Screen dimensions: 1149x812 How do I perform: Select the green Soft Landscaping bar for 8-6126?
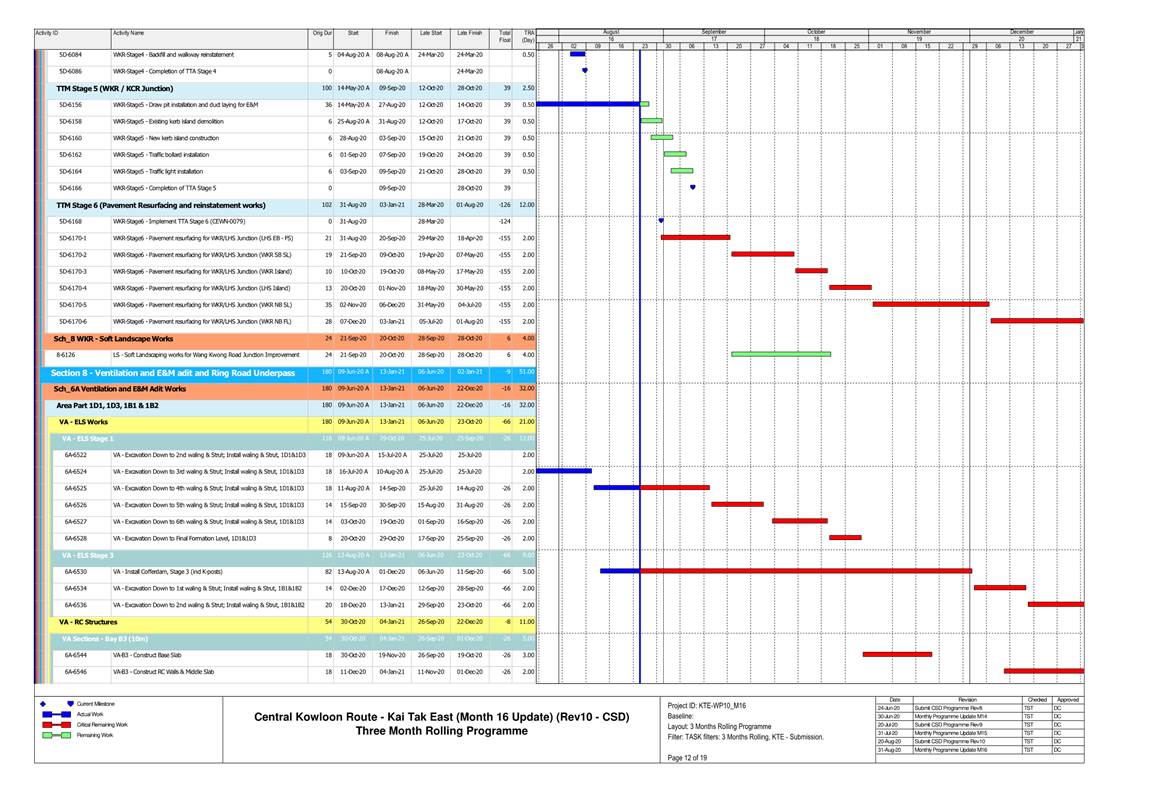(x=780, y=354)
